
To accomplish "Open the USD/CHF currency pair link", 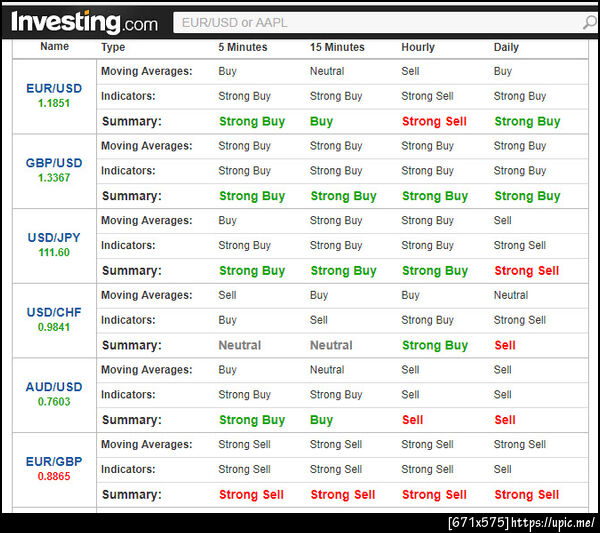I will 54,312.
